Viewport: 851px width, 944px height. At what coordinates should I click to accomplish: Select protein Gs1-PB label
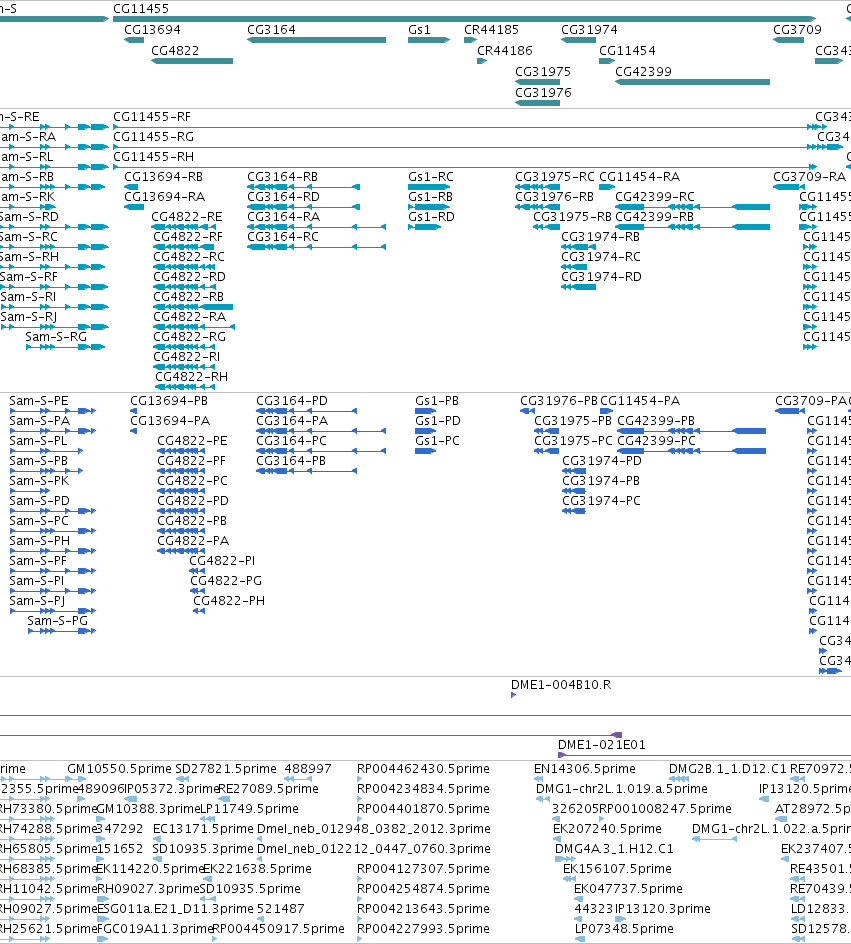coord(437,400)
